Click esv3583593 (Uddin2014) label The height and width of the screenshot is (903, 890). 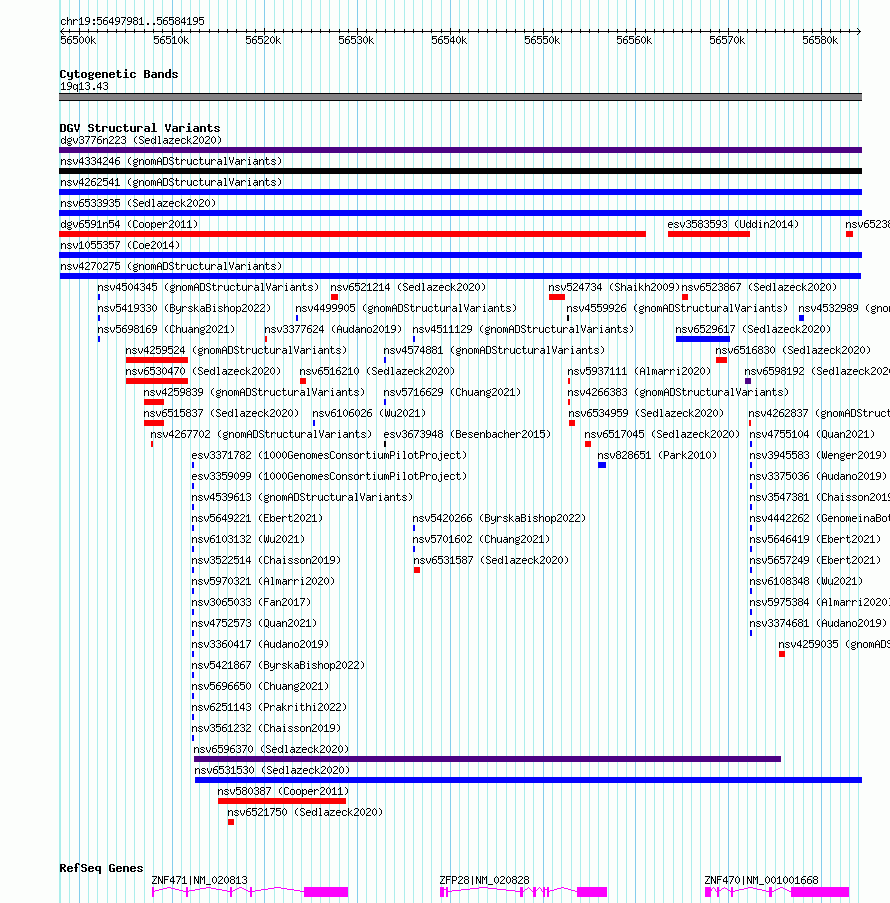(x=733, y=225)
